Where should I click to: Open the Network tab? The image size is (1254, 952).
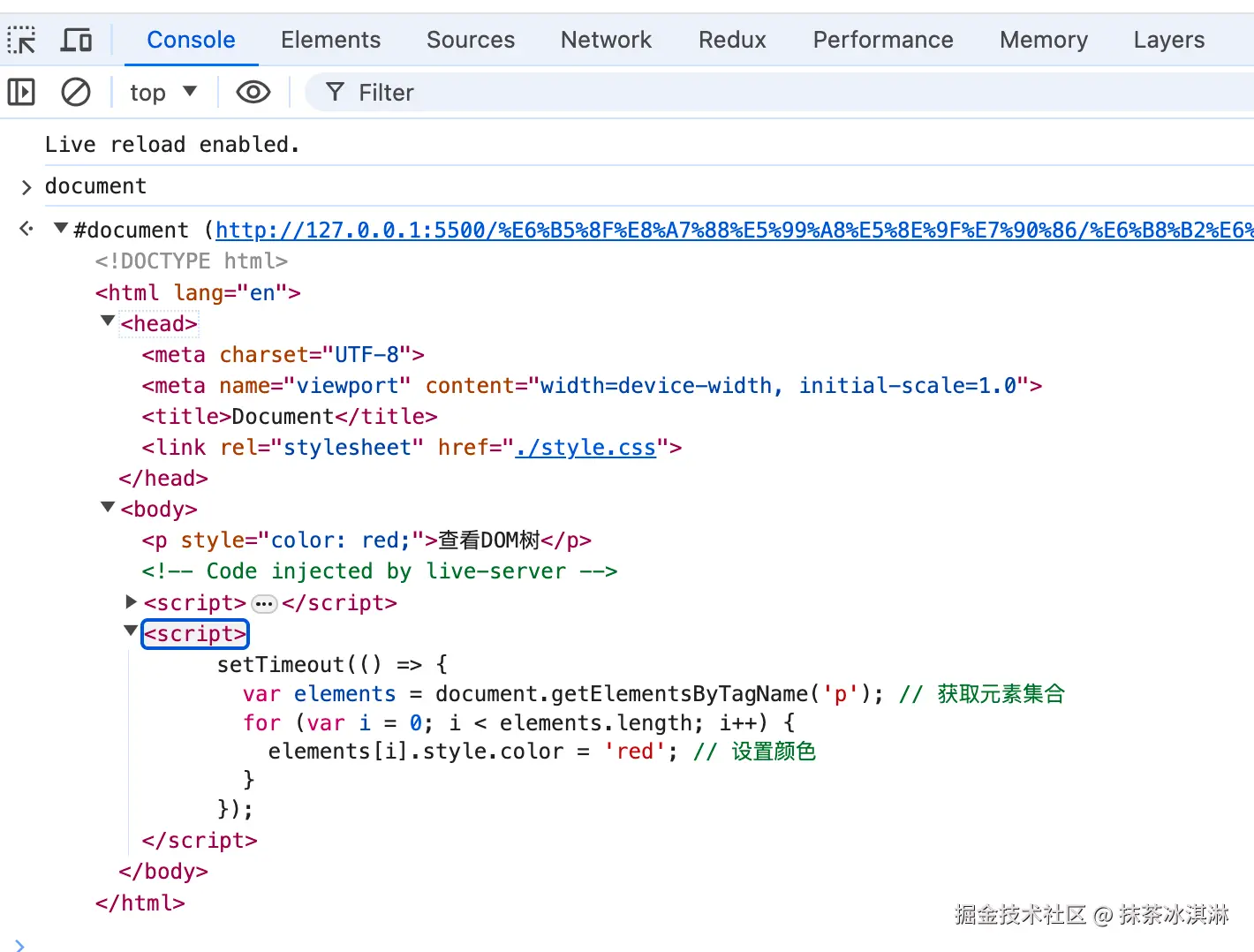[x=606, y=40]
